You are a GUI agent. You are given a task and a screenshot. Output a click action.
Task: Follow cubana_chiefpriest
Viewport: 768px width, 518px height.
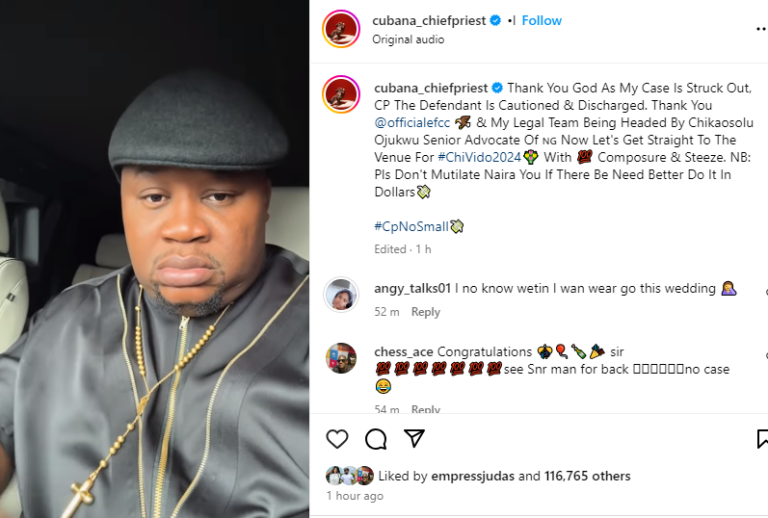(542, 20)
